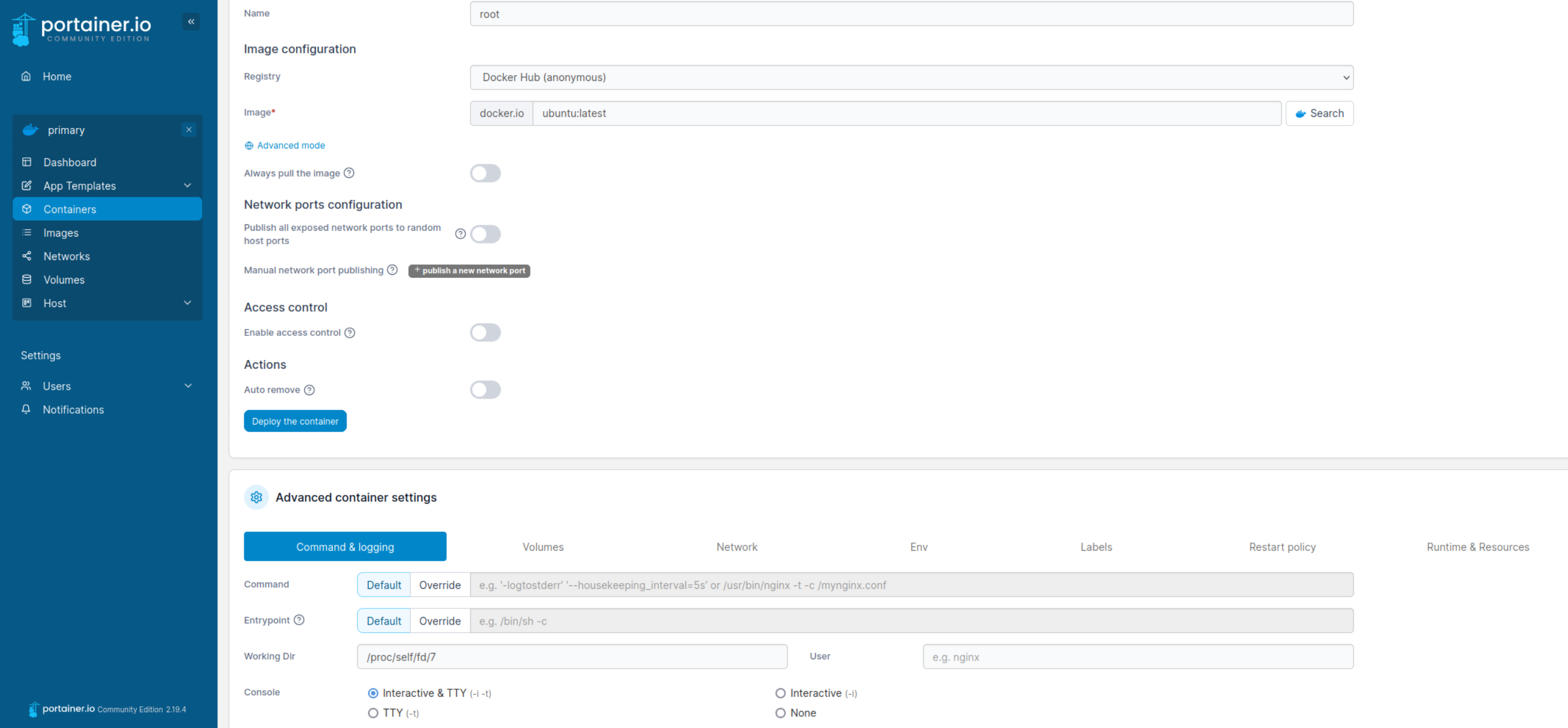This screenshot has height=728, width=1568.
Task: Click the Deploy the container button
Action: point(295,421)
